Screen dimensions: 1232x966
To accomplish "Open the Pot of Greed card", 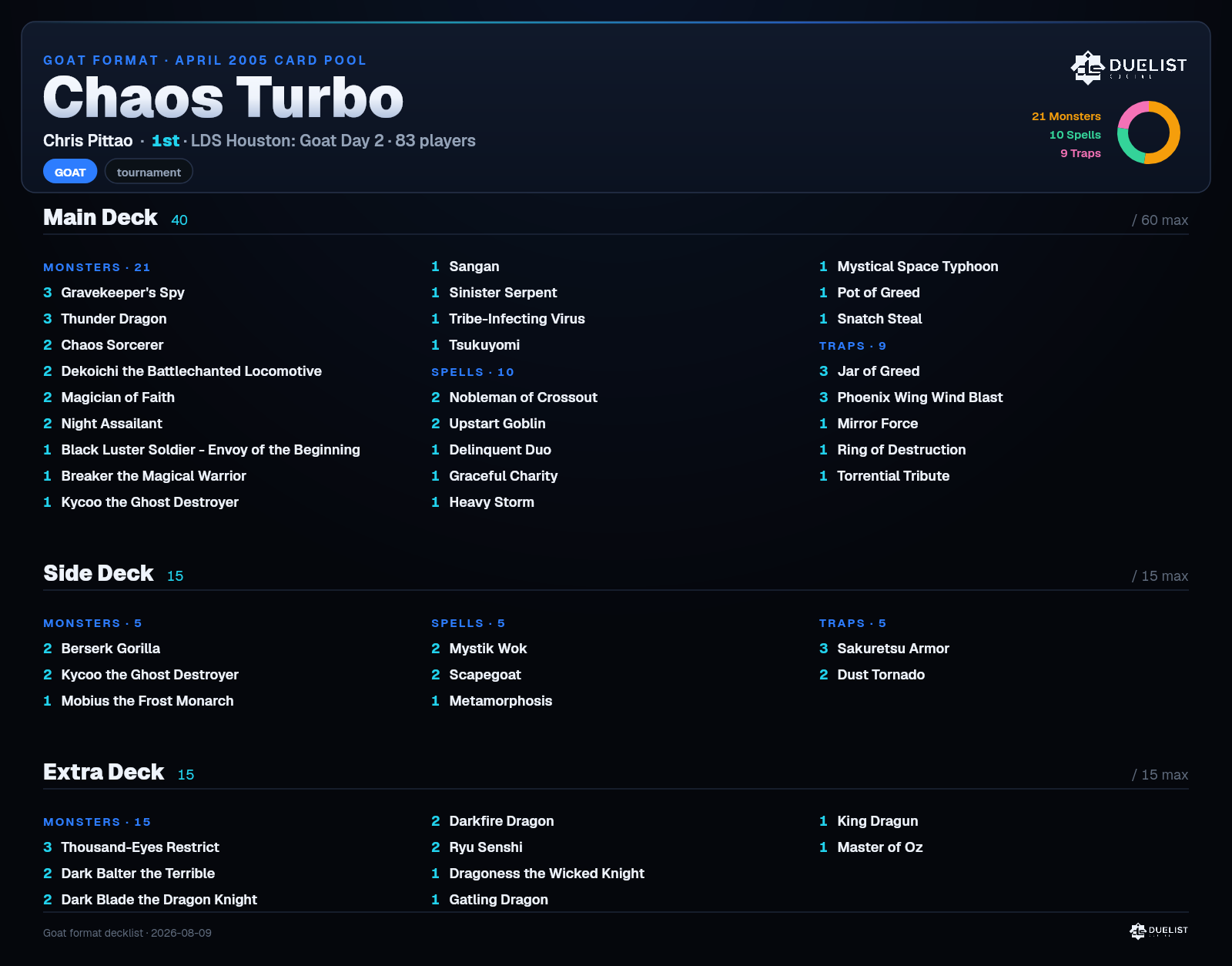I will 869,293.
